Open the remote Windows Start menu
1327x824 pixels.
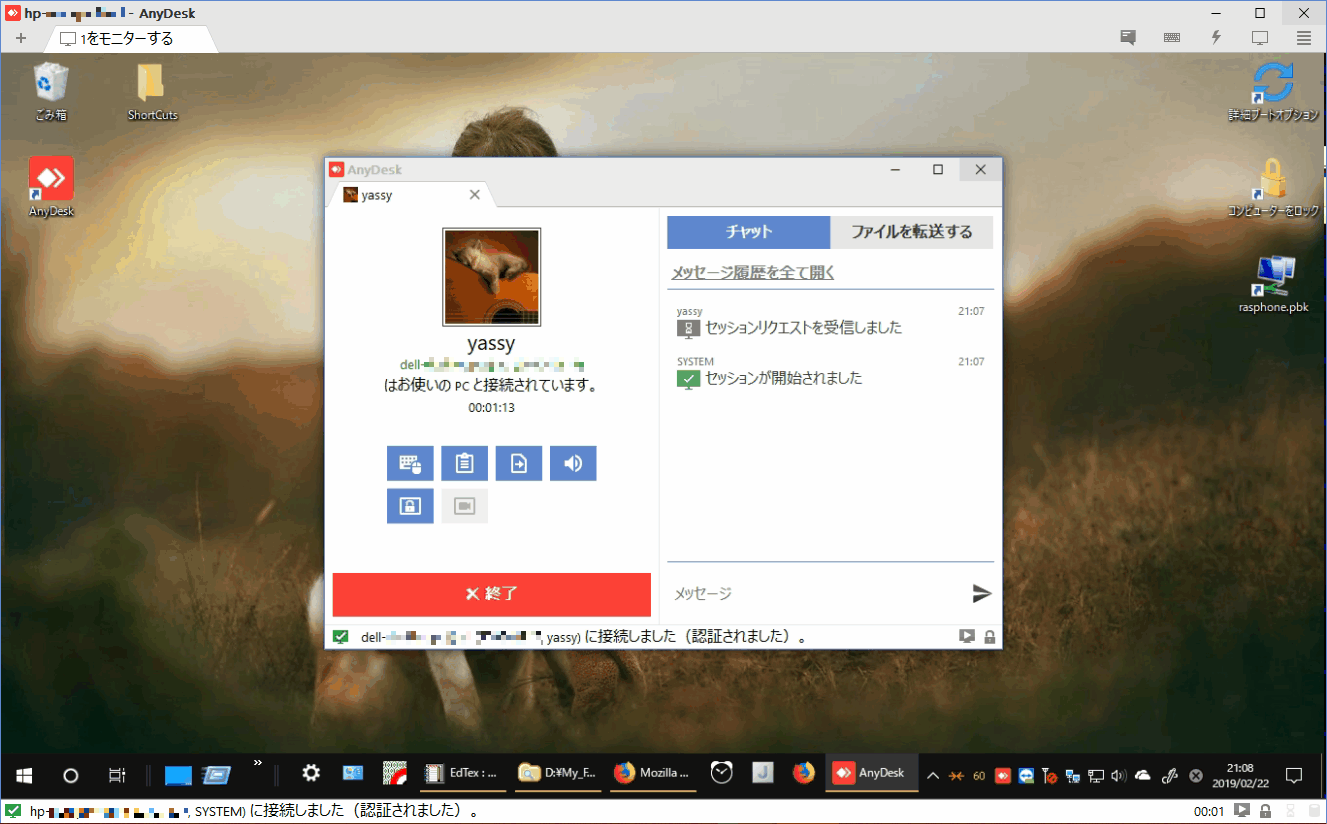tap(24, 774)
